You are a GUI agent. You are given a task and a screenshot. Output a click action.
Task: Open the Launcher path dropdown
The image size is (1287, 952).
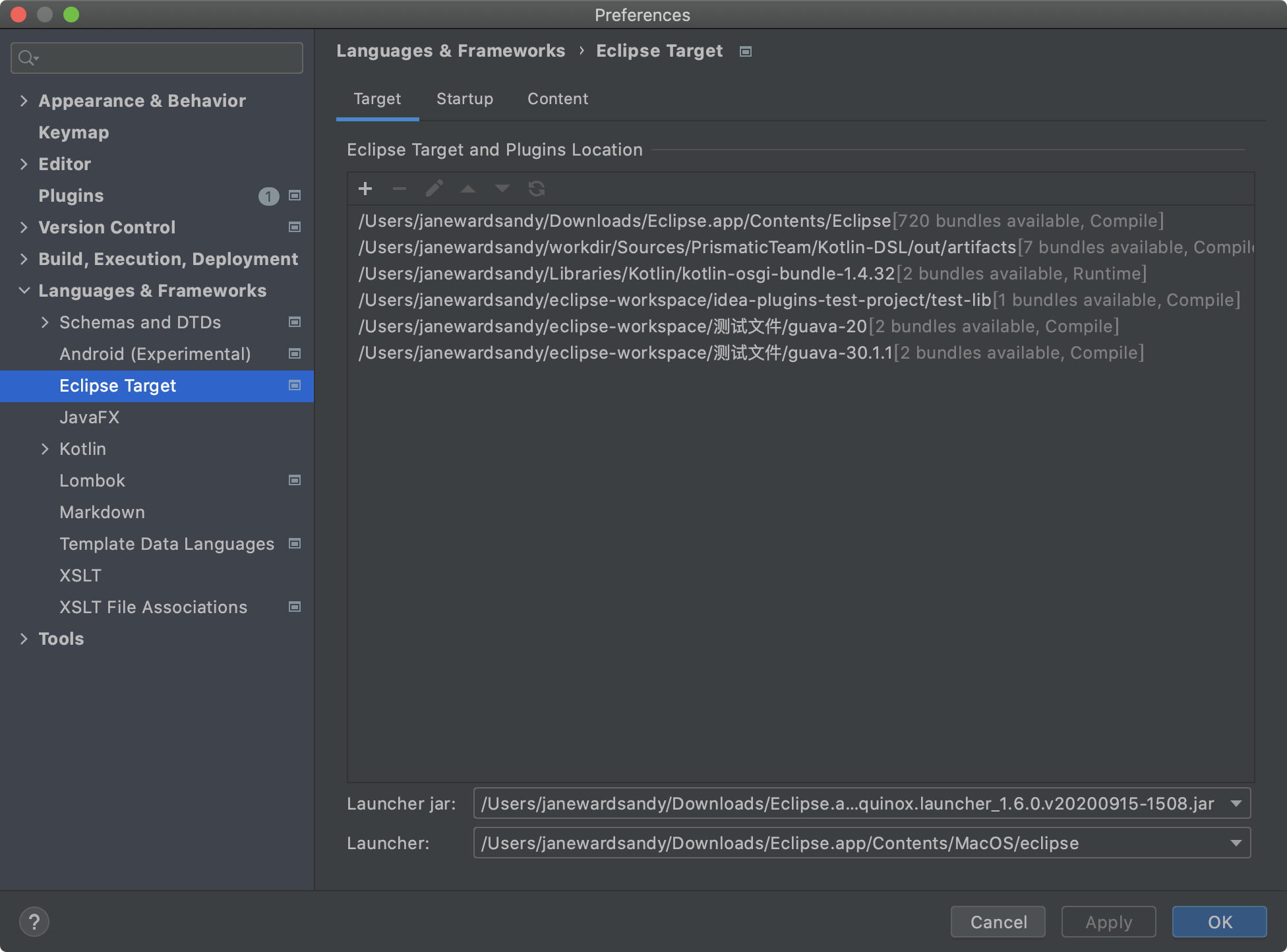[x=1236, y=843]
